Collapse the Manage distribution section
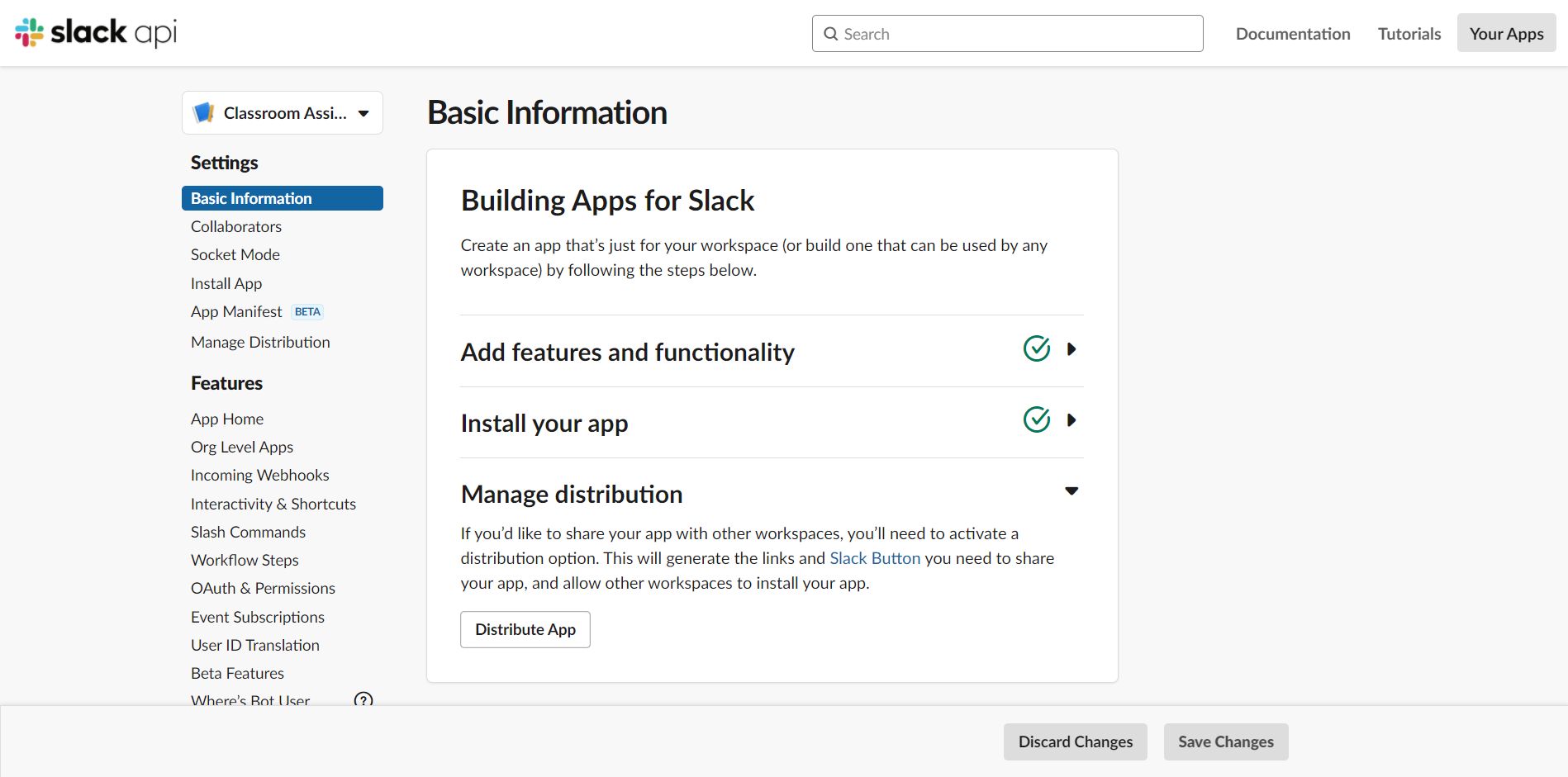Image resolution: width=1568 pixels, height=777 pixels. tap(1071, 491)
